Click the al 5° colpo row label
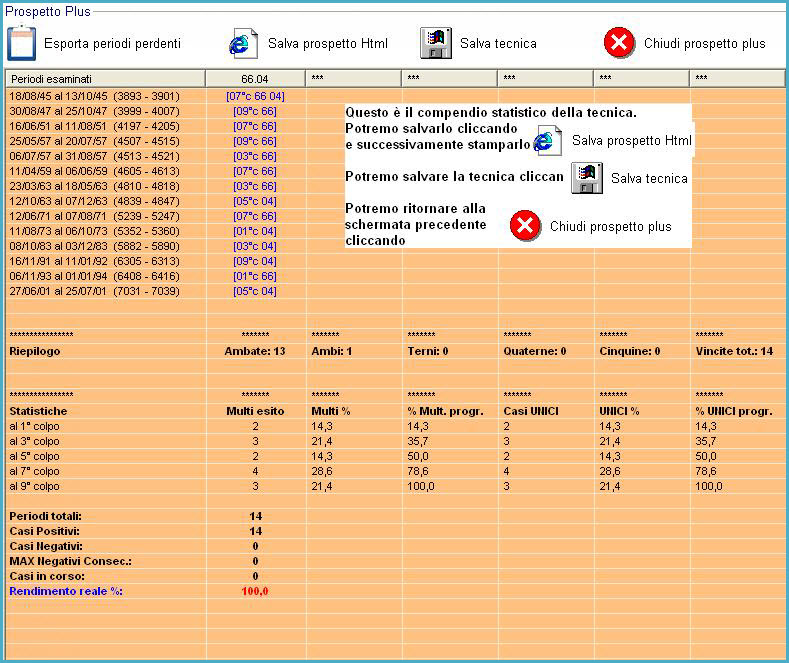Screen dimensions: 789x663 coord(34,456)
